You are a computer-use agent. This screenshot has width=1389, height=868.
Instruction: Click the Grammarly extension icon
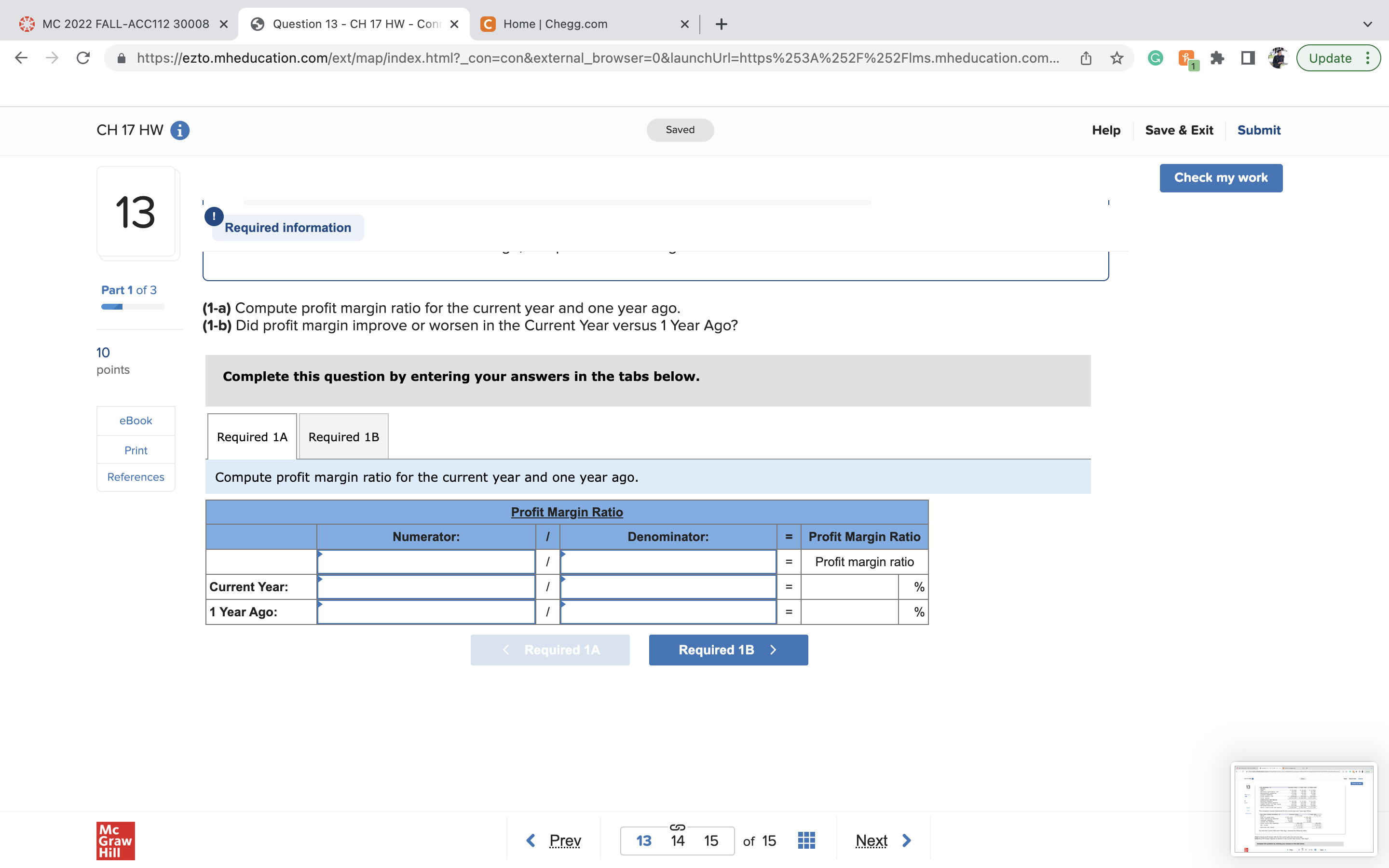[x=1155, y=58]
